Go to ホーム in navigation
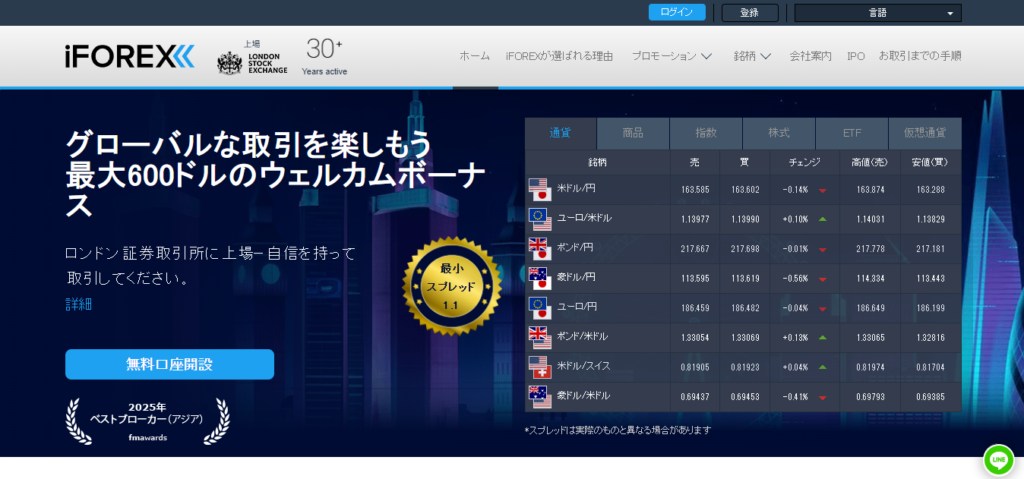The image size is (1024, 479). pyautogui.click(x=475, y=56)
